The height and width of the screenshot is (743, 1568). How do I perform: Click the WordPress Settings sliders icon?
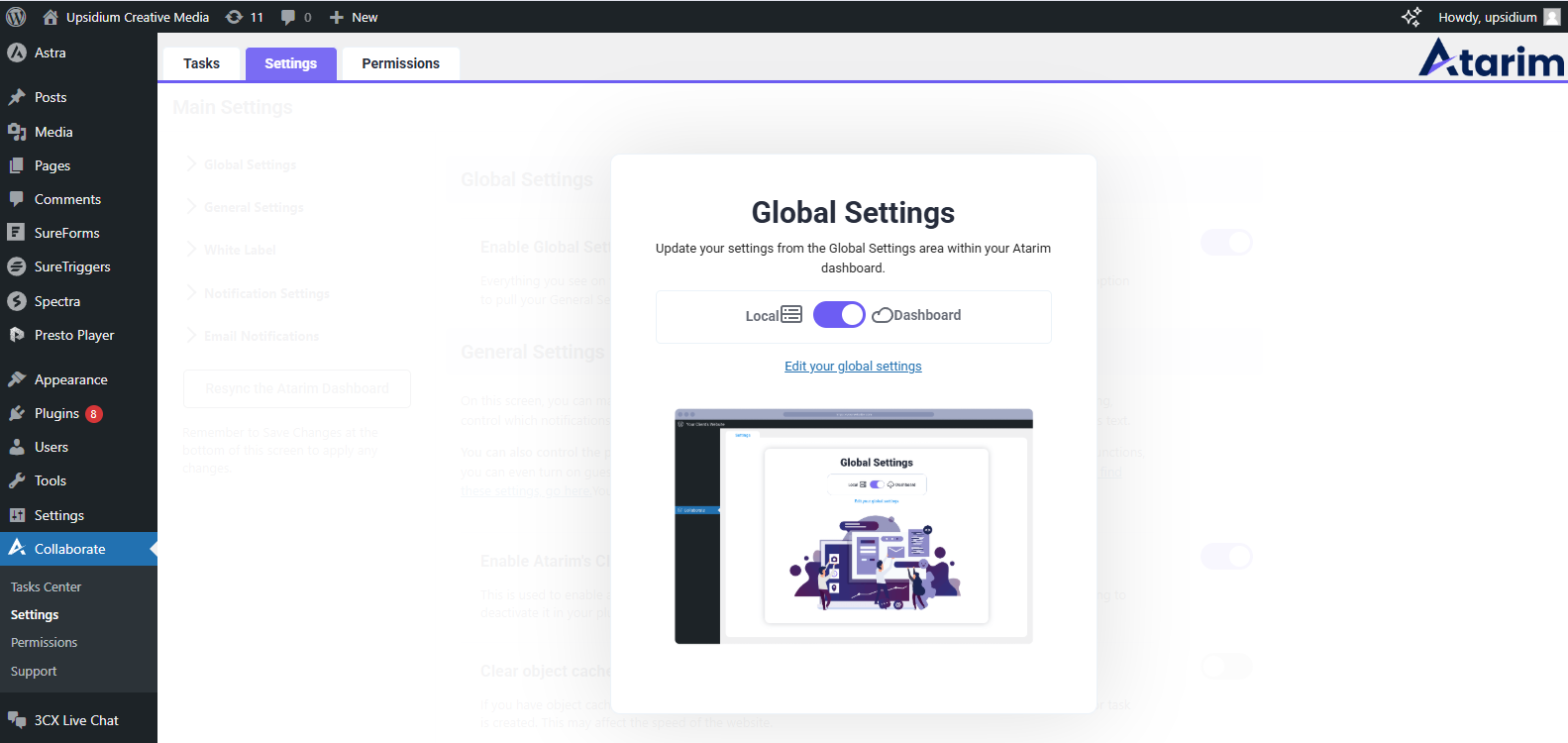pyautogui.click(x=17, y=515)
